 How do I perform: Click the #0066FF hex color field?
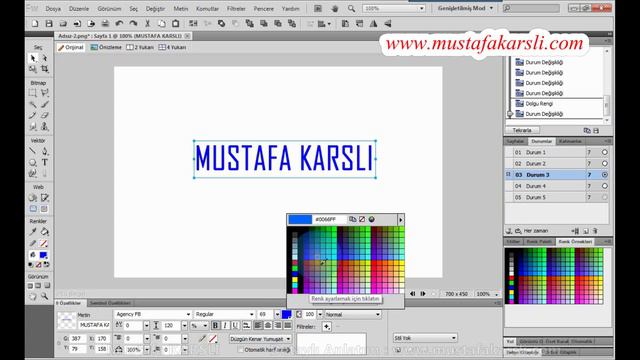tap(330, 220)
